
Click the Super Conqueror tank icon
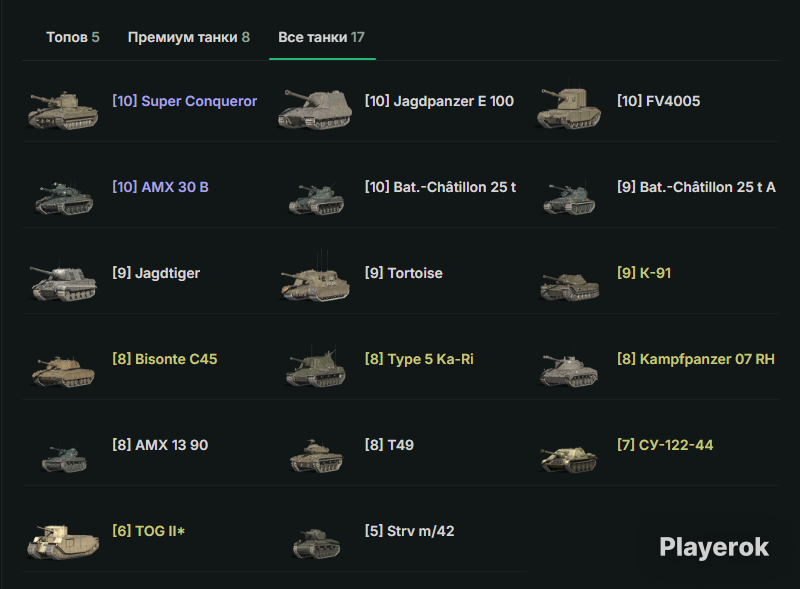click(x=63, y=110)
